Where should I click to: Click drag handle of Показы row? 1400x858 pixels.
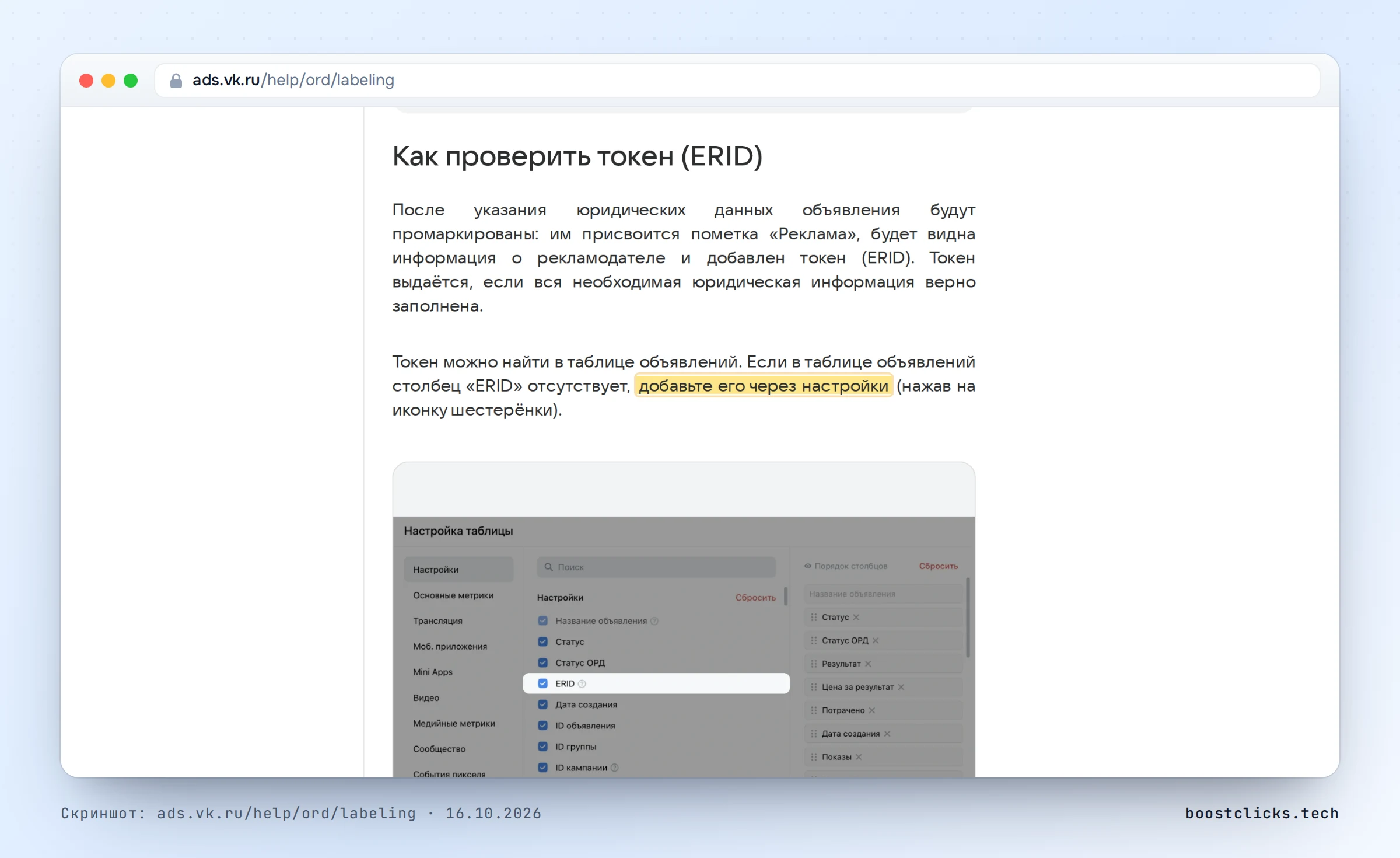(814, 757)
